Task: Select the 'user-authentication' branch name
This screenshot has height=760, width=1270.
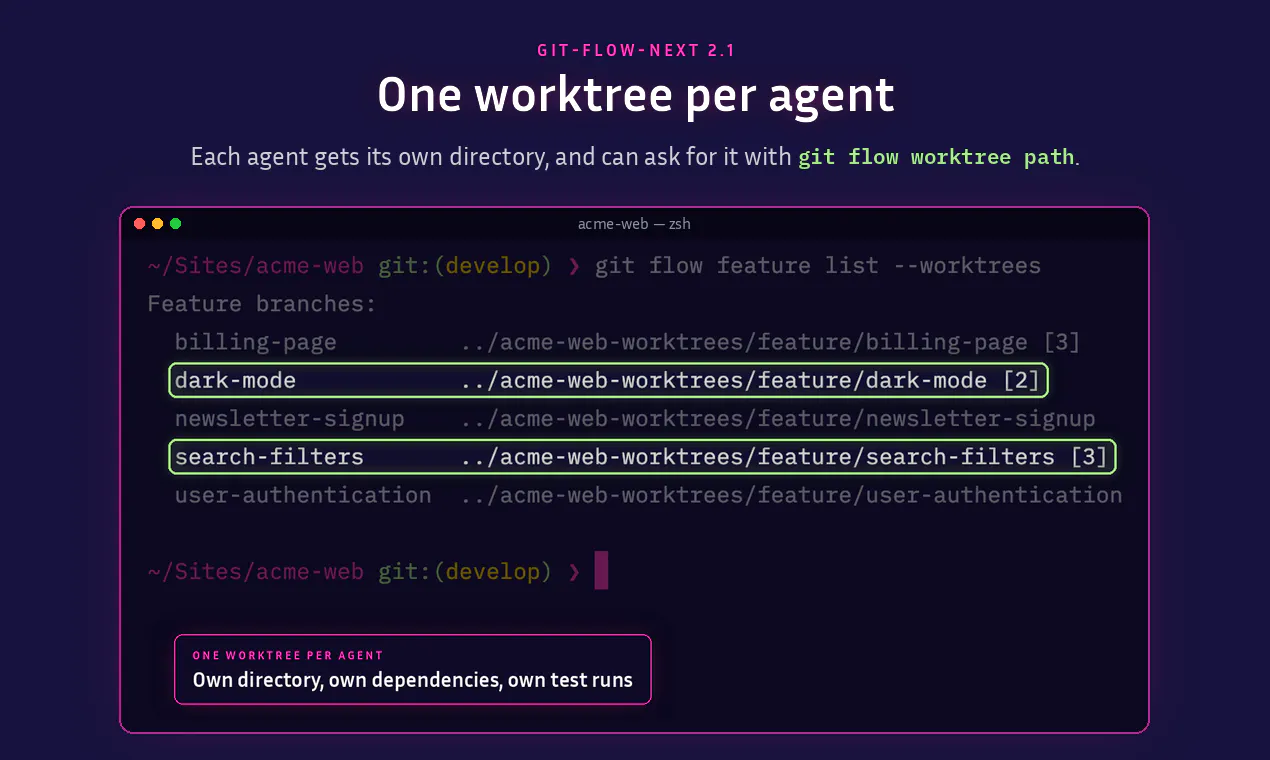Action: click(303, 495)
